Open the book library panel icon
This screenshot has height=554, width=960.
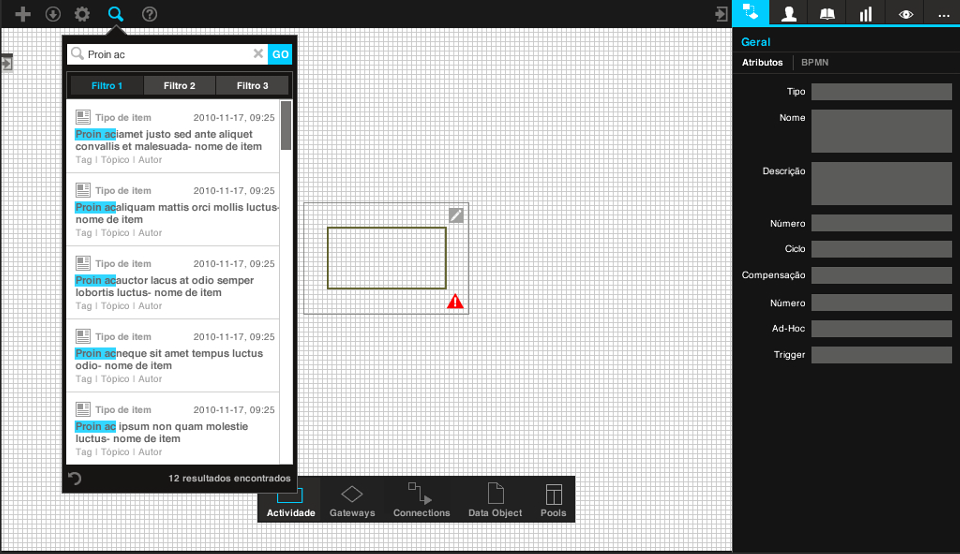pyautogui.click(x=827, y=13)
